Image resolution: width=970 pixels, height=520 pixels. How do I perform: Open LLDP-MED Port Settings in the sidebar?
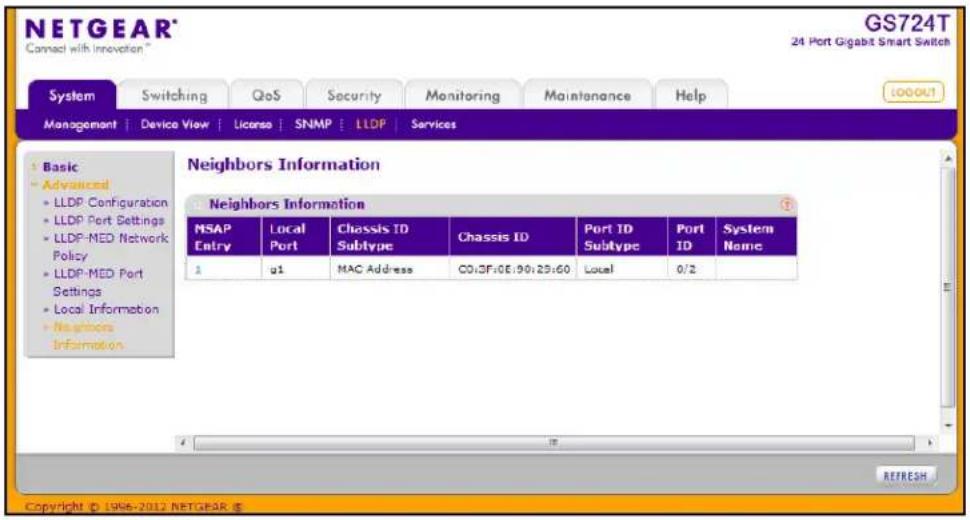tap(98, 282)
